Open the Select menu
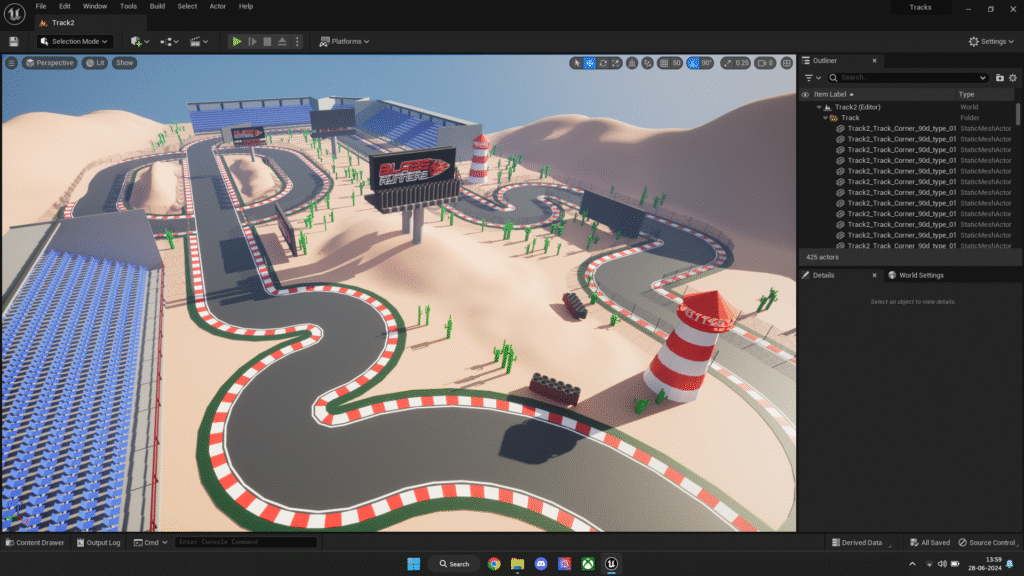1024x576 pixels. click(x=187, y=6)
